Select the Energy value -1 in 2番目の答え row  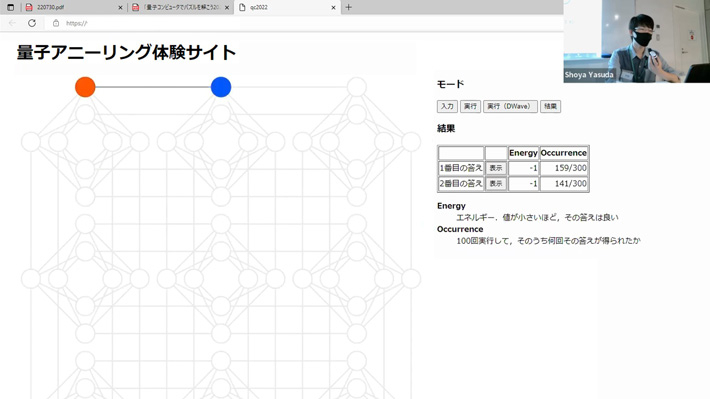tap(533, 183)
